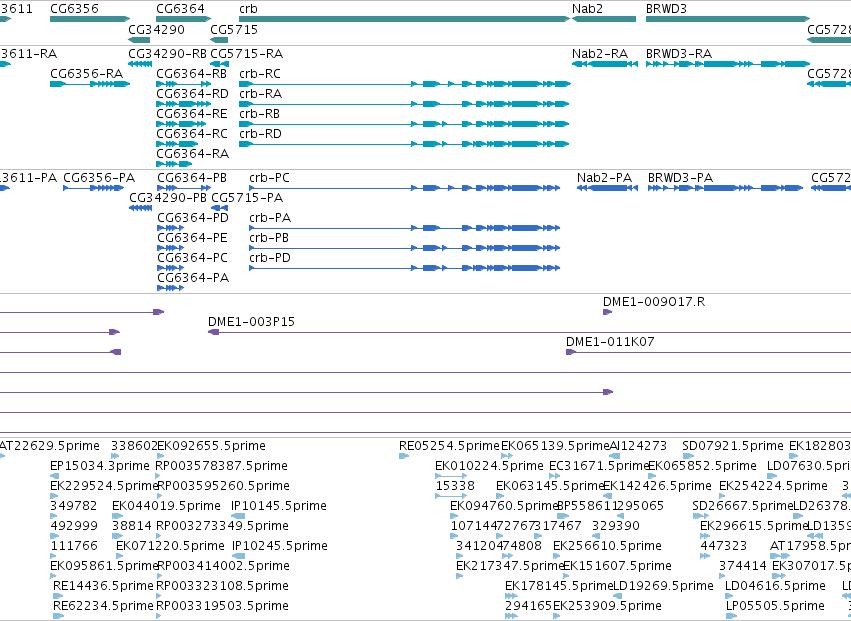This screenshot has width=851, height=621.
Task: Select the IP10145.5prime EST label
Action: [x=279, y=505]
